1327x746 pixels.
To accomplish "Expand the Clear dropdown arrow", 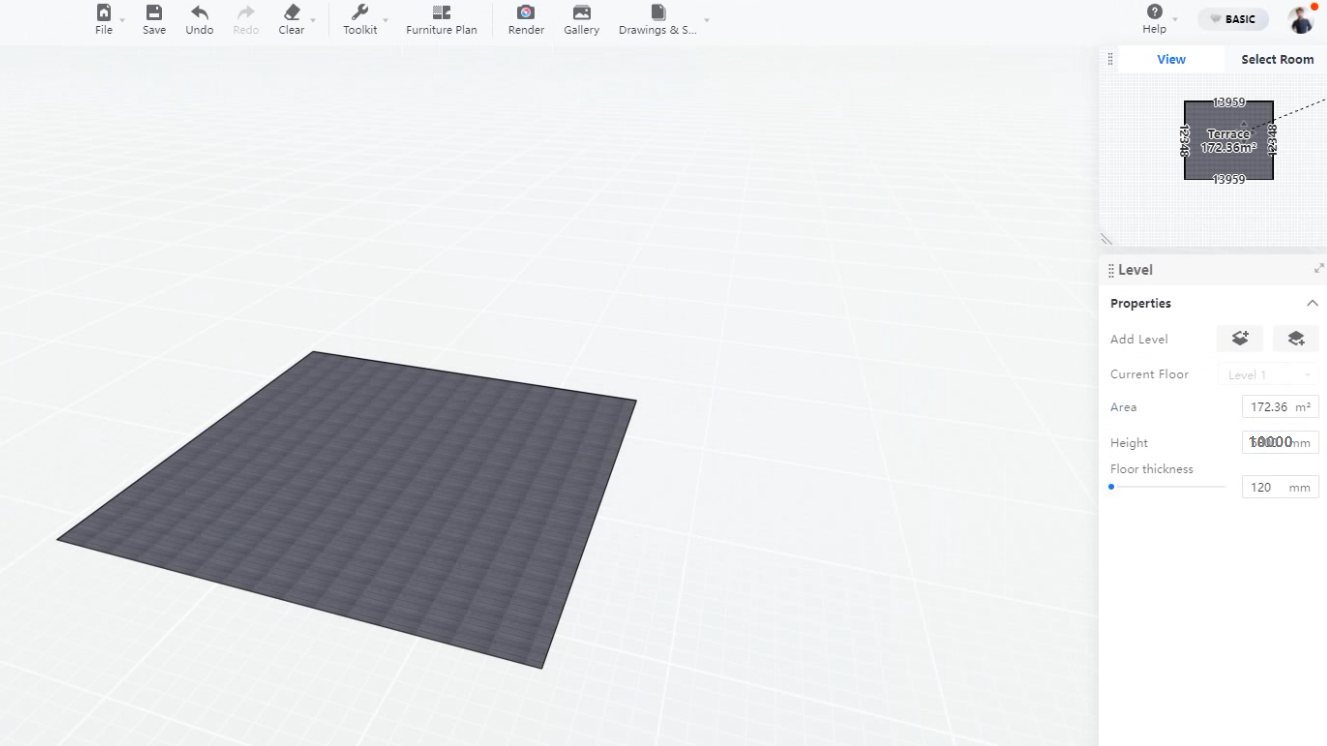I will (313, 21).
